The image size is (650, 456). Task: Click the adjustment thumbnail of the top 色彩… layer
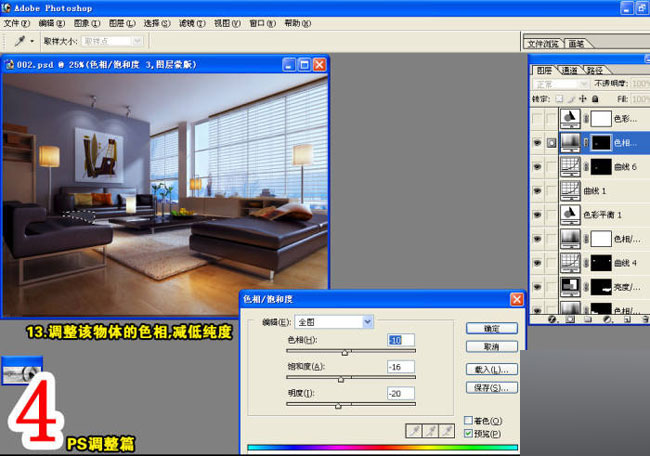(570, 119)
